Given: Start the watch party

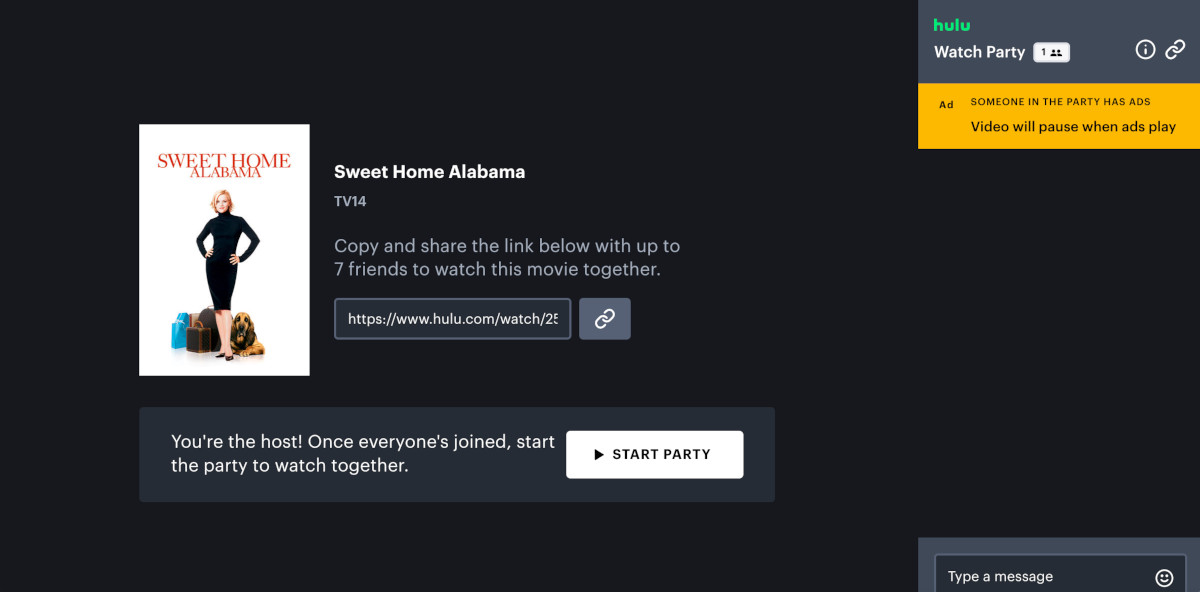Looking at the screenshot, I should tap(655, 454).
